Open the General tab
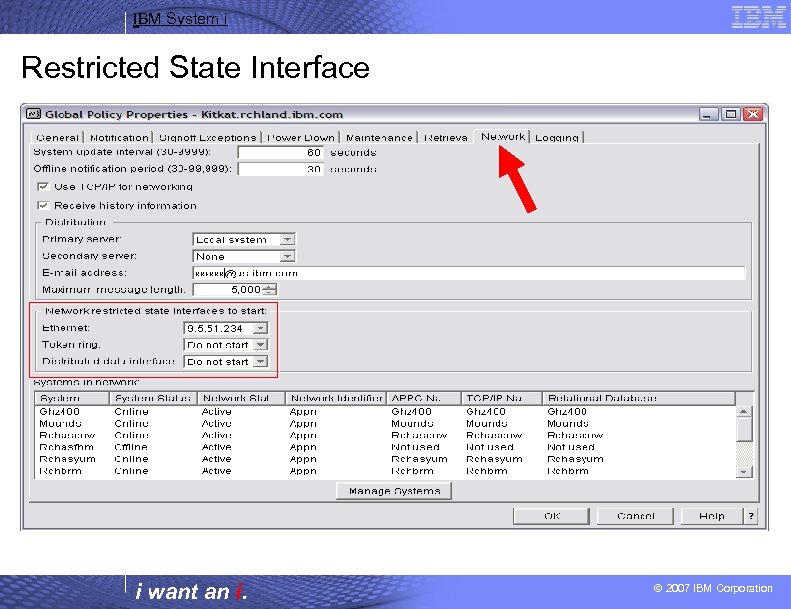Viewport: 791px width, 609px height. 58,137
